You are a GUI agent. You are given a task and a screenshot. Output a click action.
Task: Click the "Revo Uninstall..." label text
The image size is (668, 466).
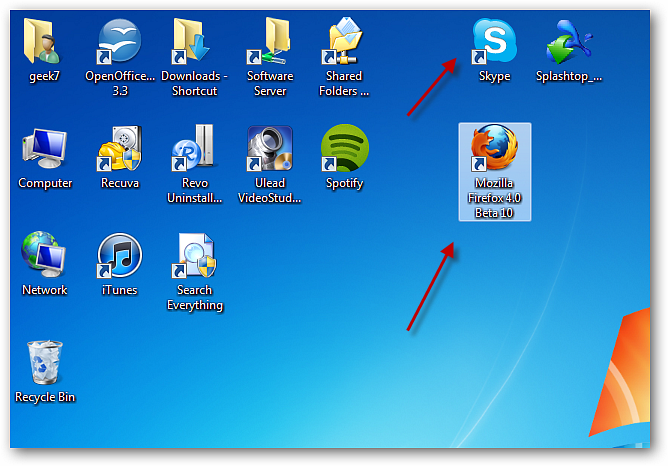pyautogui.click(x=195, y=190)
